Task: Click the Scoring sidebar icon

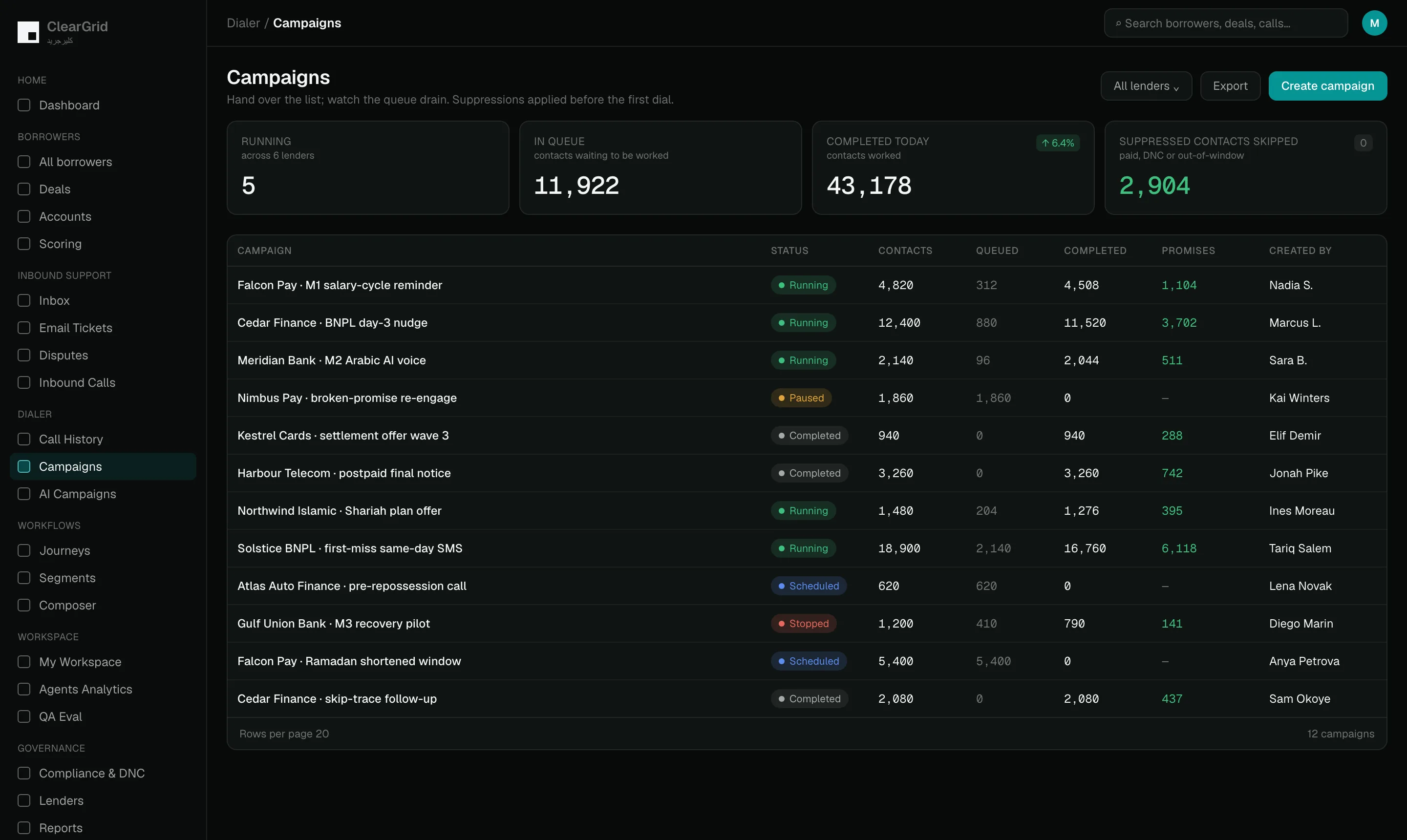Action: 24,244
